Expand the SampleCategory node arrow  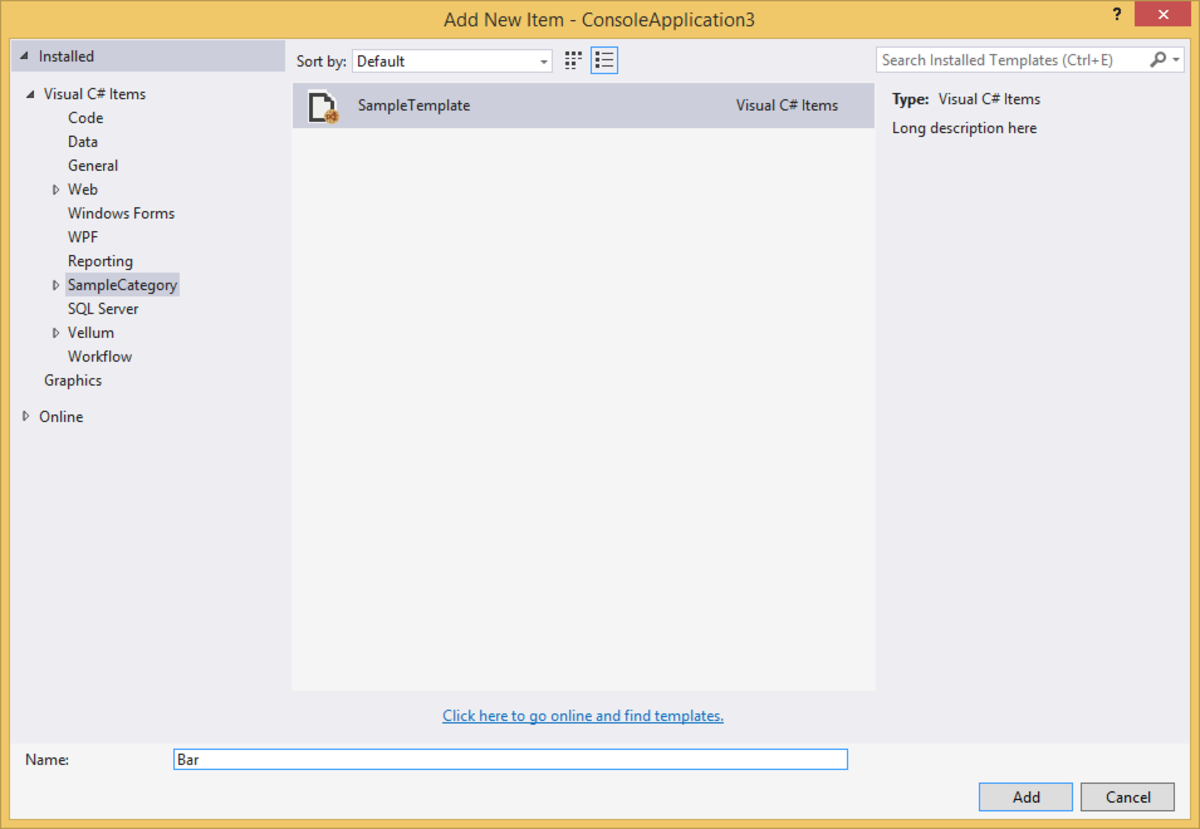[x=56, y=285]
